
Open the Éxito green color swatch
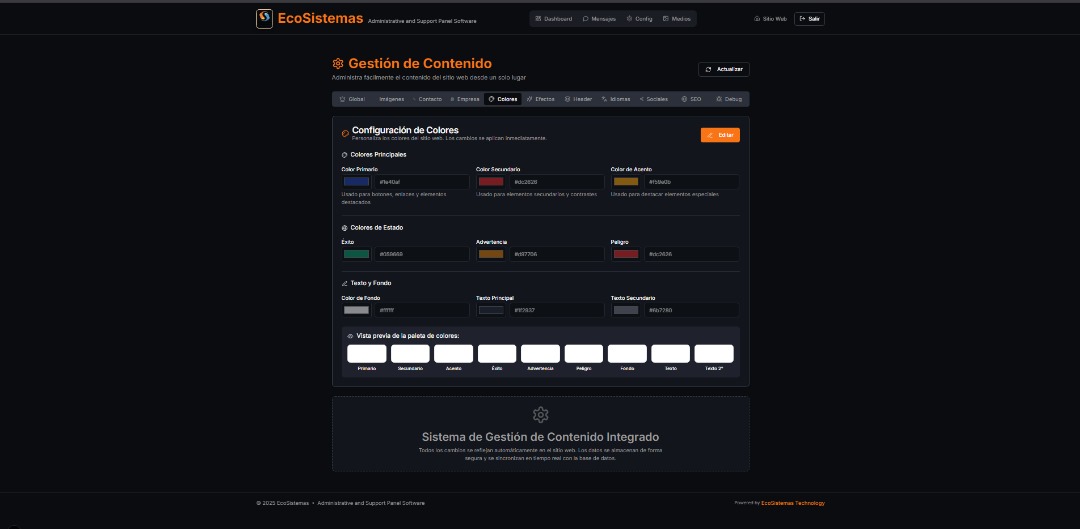click(357, 254)
